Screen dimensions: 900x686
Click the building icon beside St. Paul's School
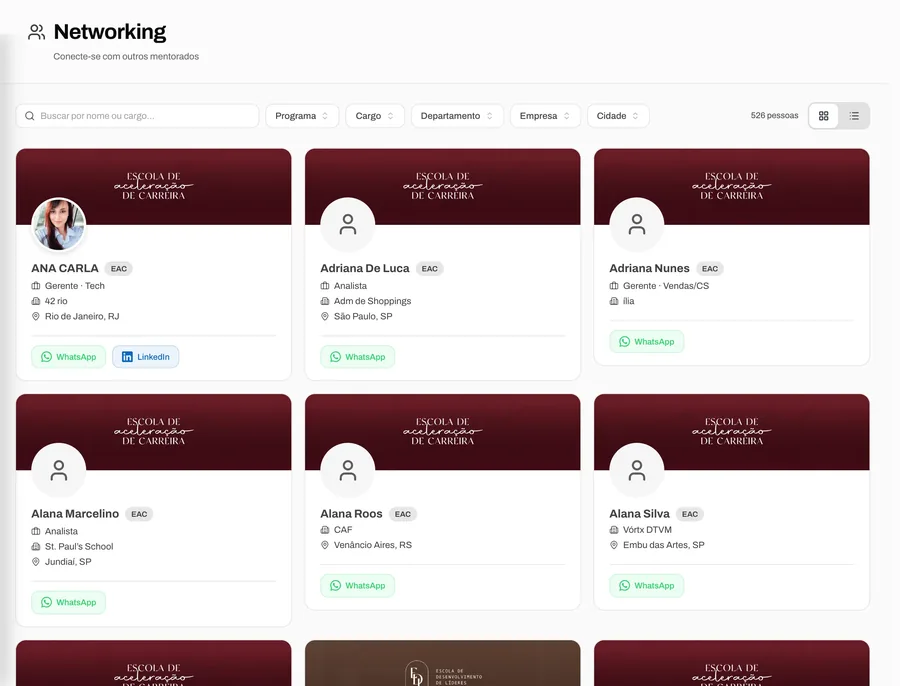[x=36, y=547]
